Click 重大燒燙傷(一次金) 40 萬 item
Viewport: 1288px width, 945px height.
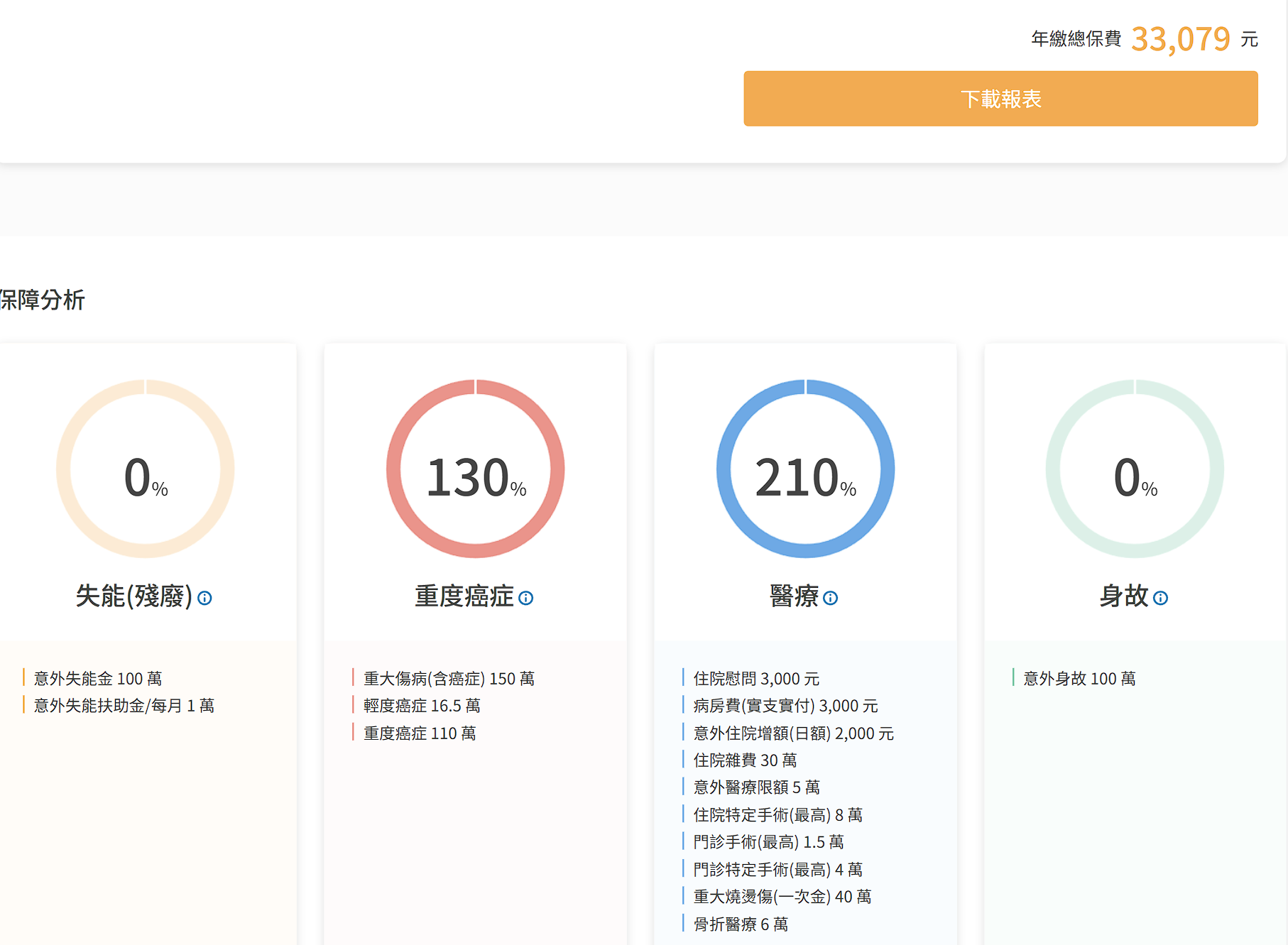[782, 897]
